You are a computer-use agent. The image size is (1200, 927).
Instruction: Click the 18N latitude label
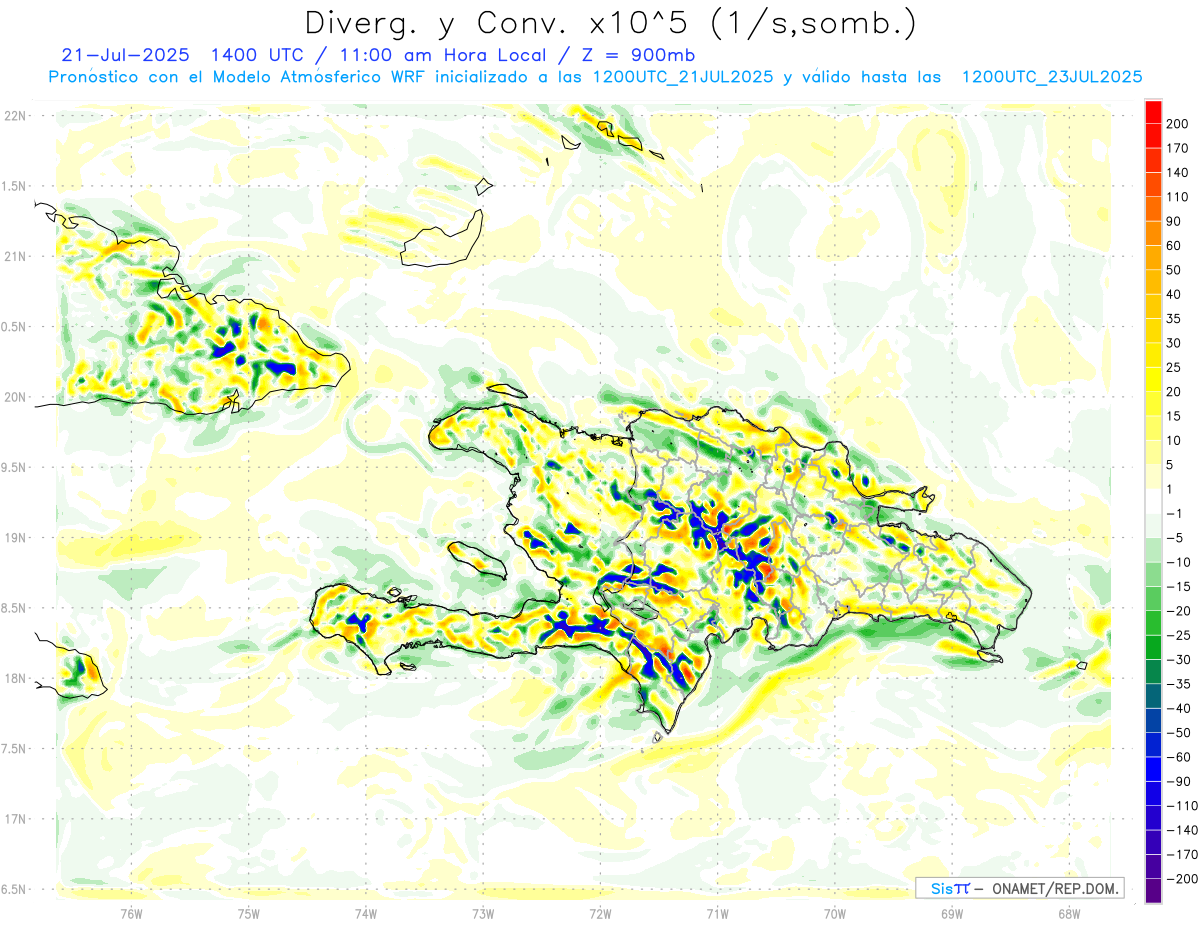pos(14,678)
